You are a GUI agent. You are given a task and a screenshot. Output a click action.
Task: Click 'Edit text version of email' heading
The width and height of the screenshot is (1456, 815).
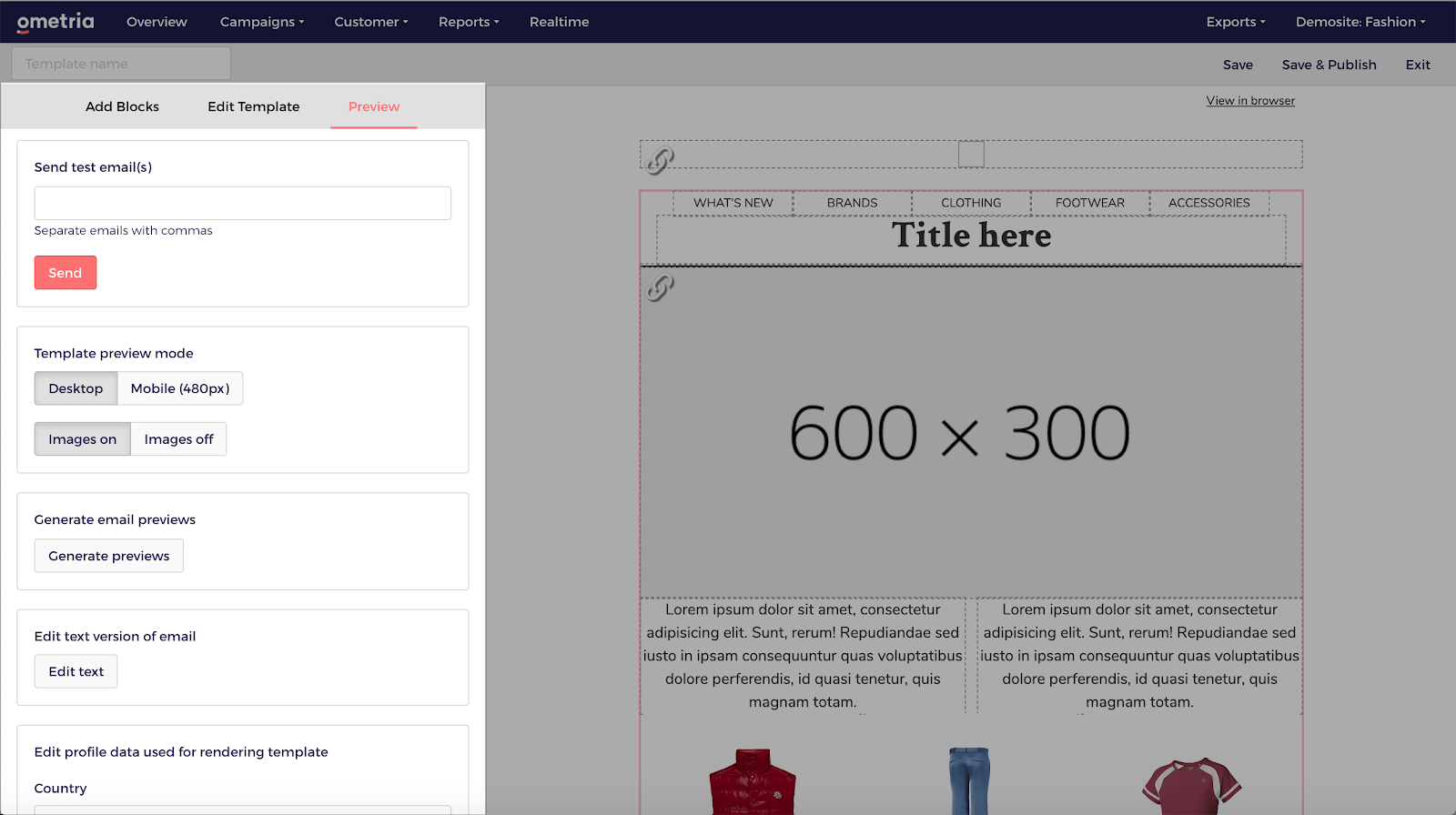click(115, 636)
